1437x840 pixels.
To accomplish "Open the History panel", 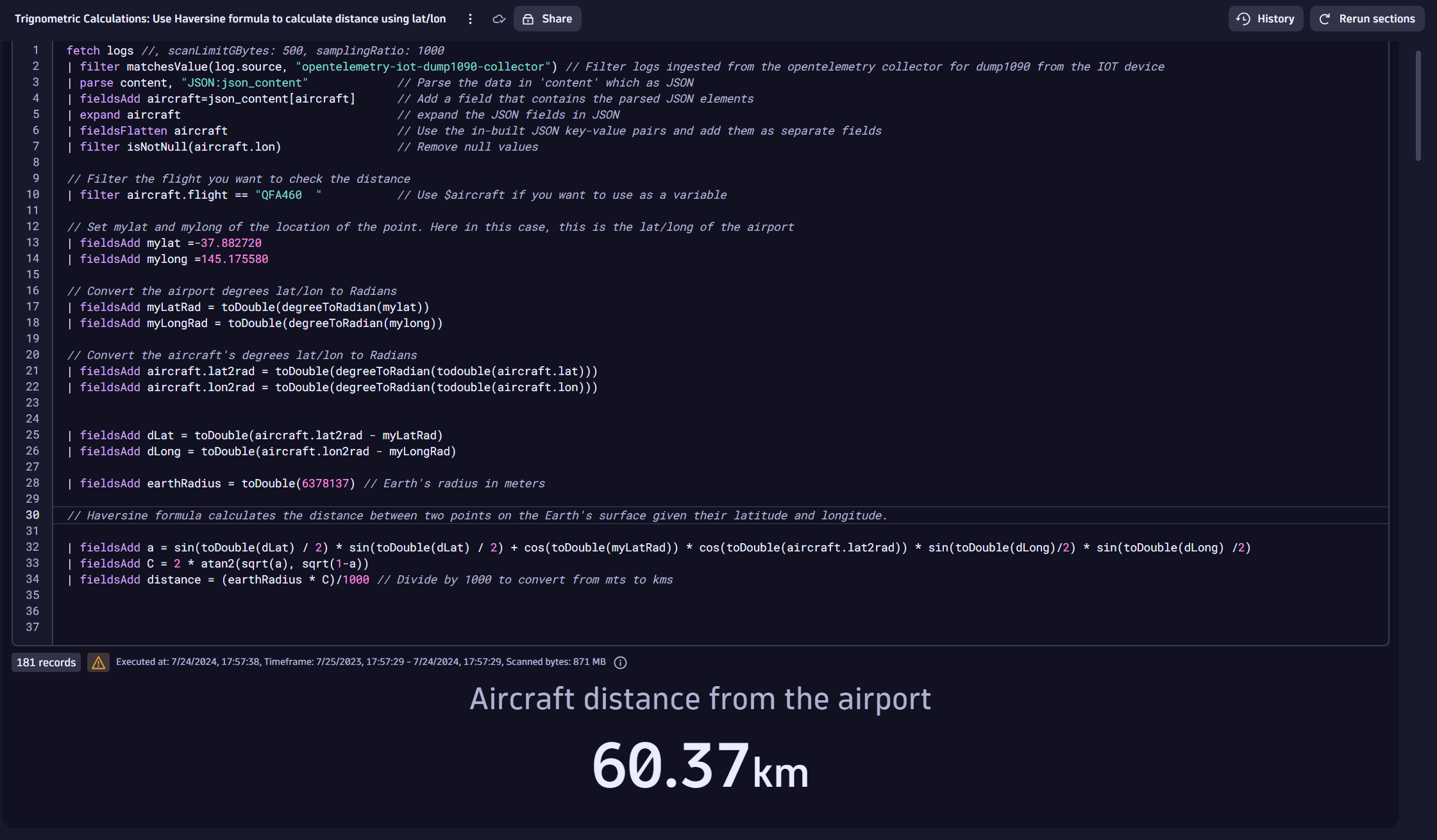I will [1266, 19].
